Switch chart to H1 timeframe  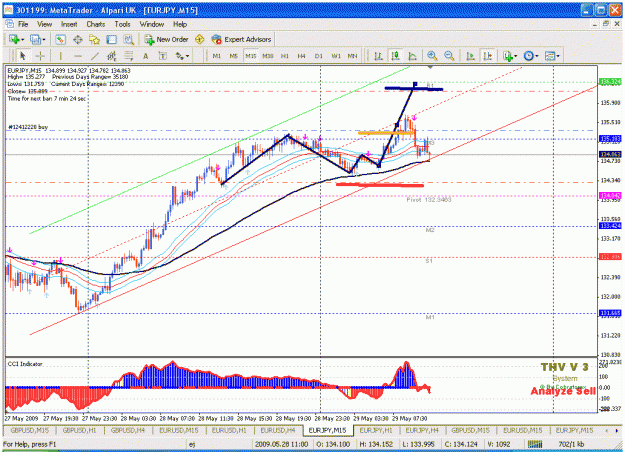285,56
